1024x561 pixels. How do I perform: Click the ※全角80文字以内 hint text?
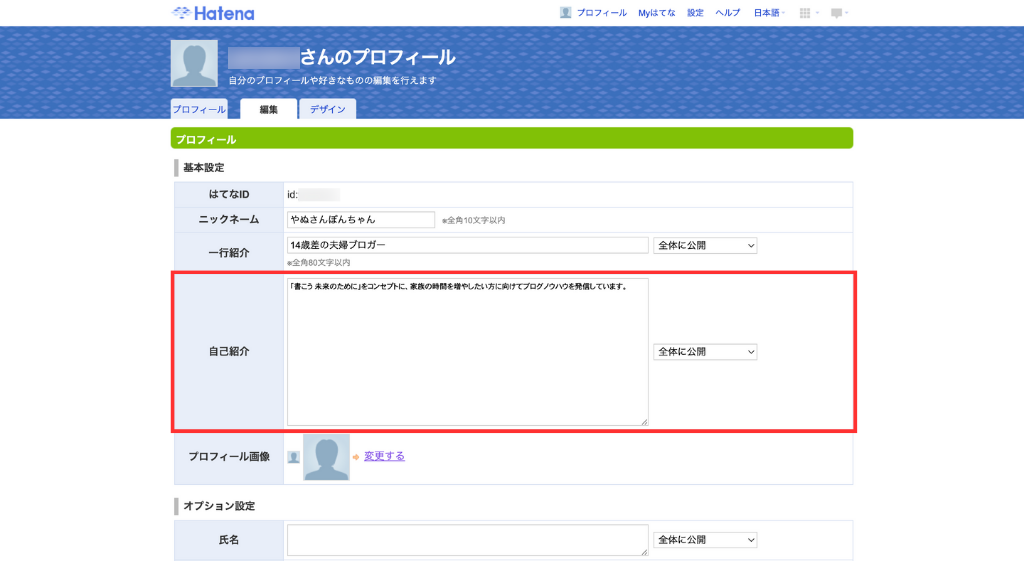pos(319,263)
